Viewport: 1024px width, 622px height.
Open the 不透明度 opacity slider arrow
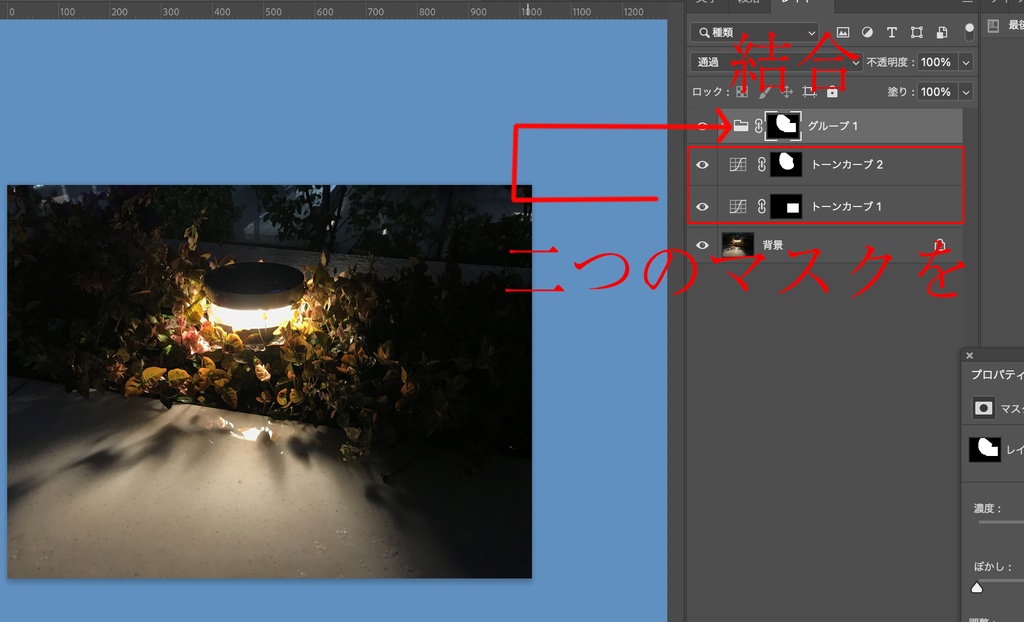966,62
